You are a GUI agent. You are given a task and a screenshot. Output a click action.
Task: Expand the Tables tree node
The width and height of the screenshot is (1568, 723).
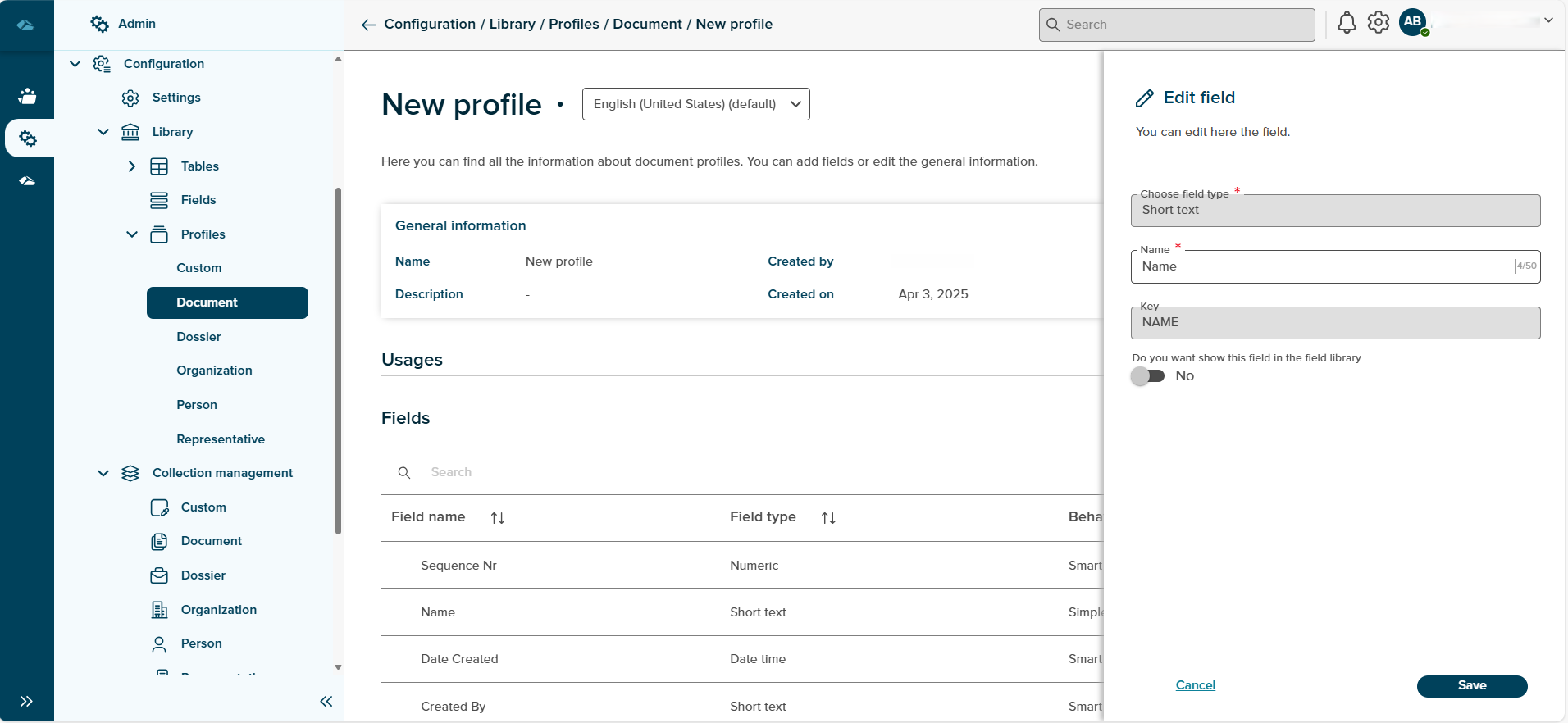pyautogui.click(x=132, y=166)
